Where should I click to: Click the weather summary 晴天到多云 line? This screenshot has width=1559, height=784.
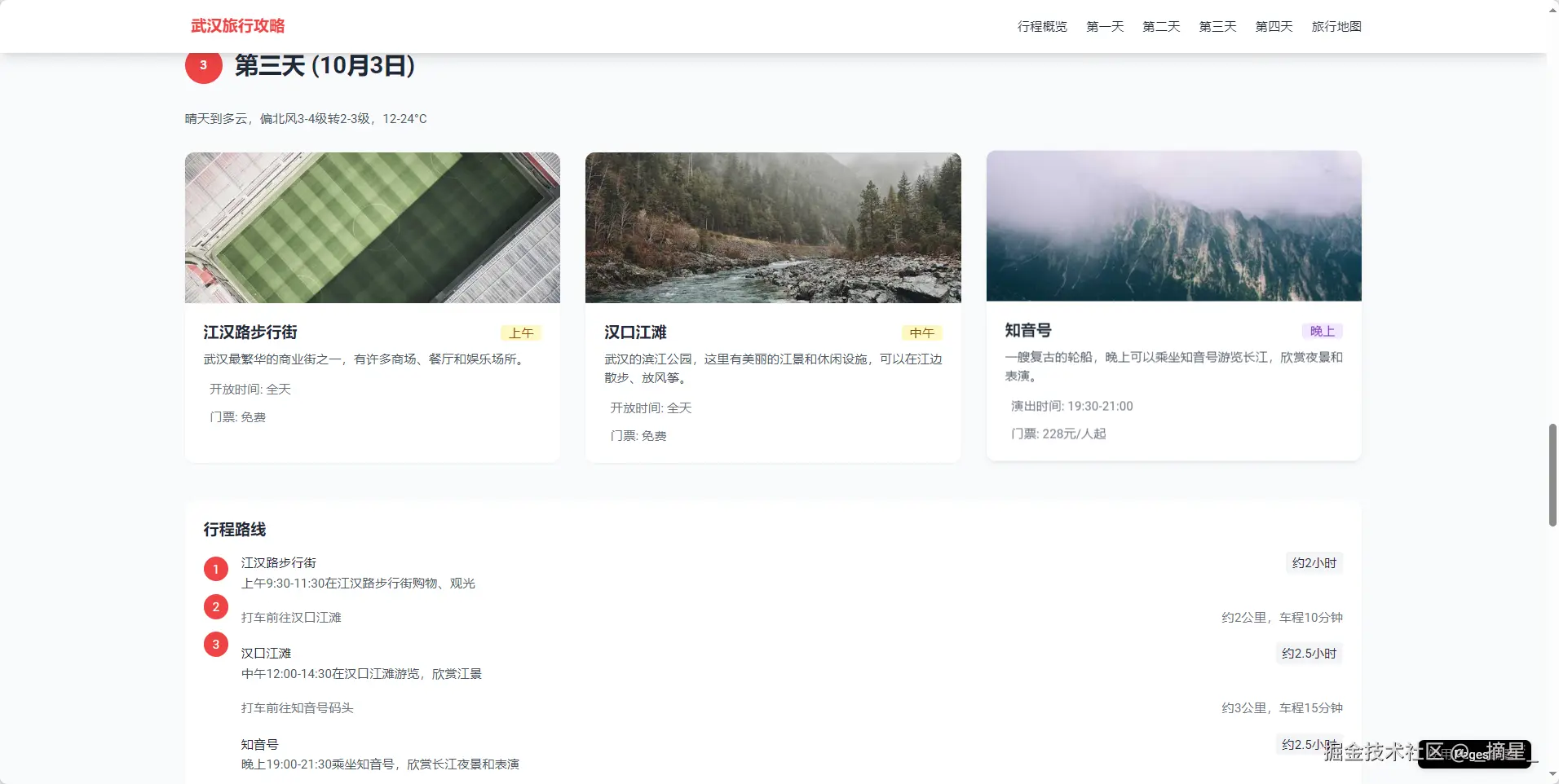click(x=306, y=119)
